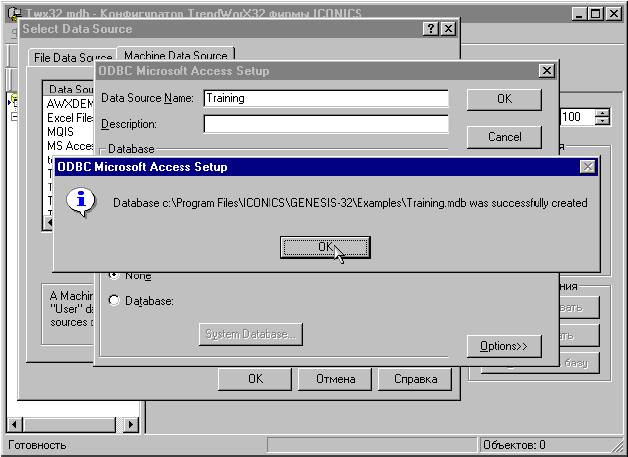Decrease the 100 value with the spinner down arrow
Viewport: 628px width, 457px height.
602,121
